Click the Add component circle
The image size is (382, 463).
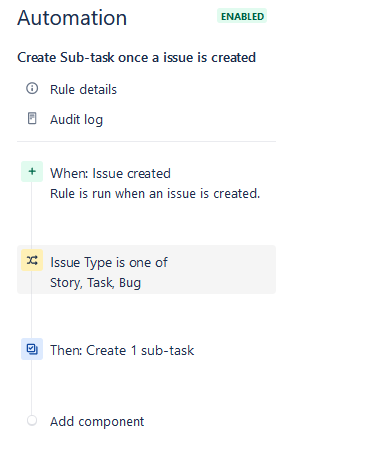click(32, 421)
